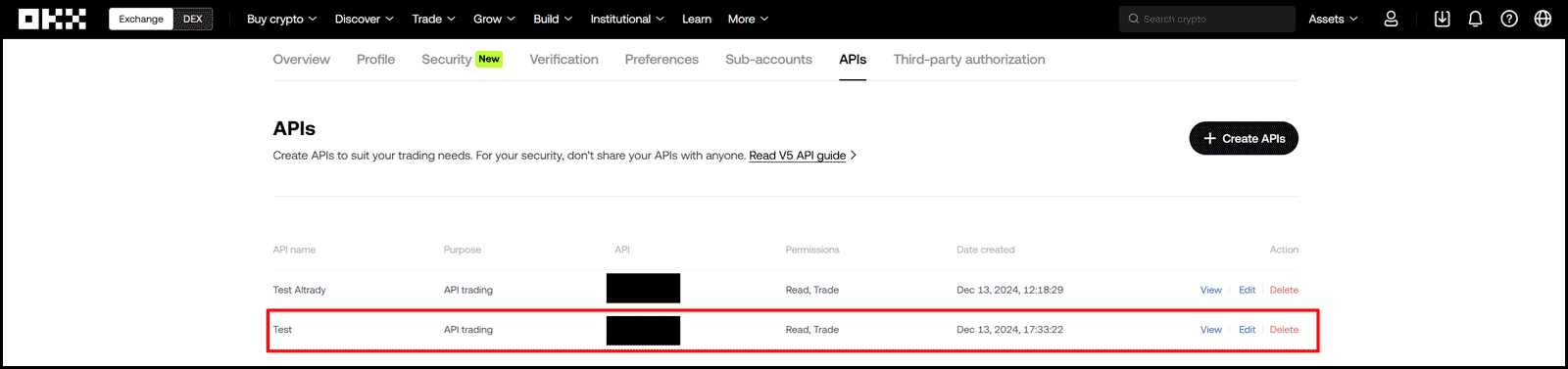Expand the Institutional menu
The height and width of the screenshot is (369, 1568).
tap(627, 19)
